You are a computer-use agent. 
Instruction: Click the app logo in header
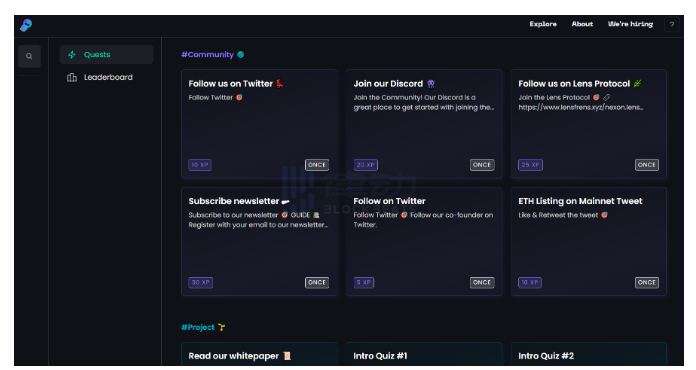pos(26,25)
